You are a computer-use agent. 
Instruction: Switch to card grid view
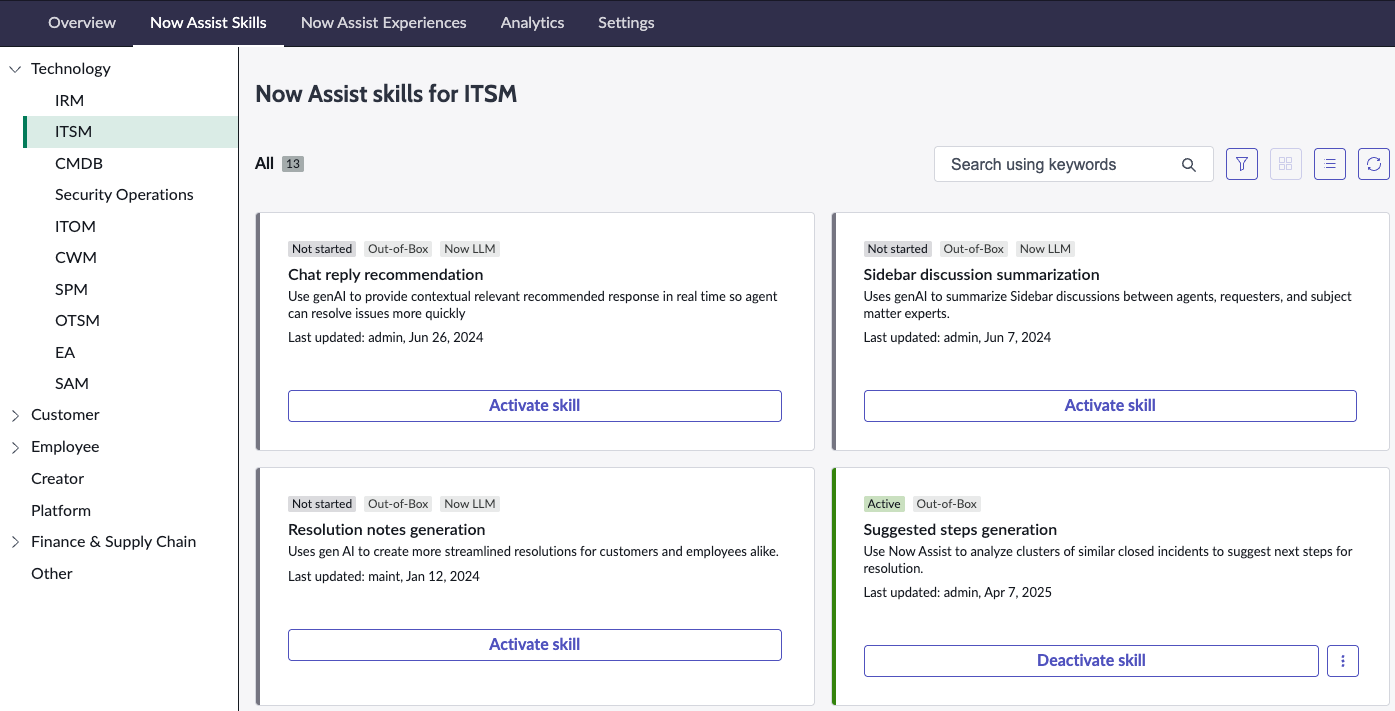point(1285,164)
